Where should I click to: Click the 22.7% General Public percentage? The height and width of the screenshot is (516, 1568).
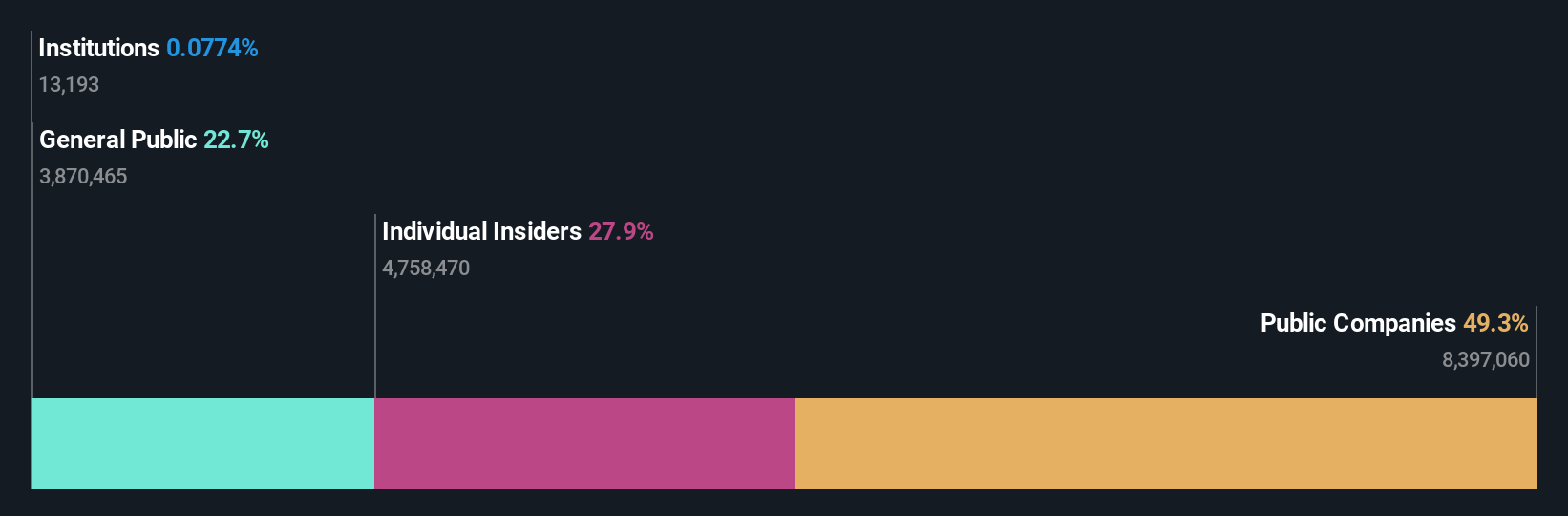click(x=236, y=140)
